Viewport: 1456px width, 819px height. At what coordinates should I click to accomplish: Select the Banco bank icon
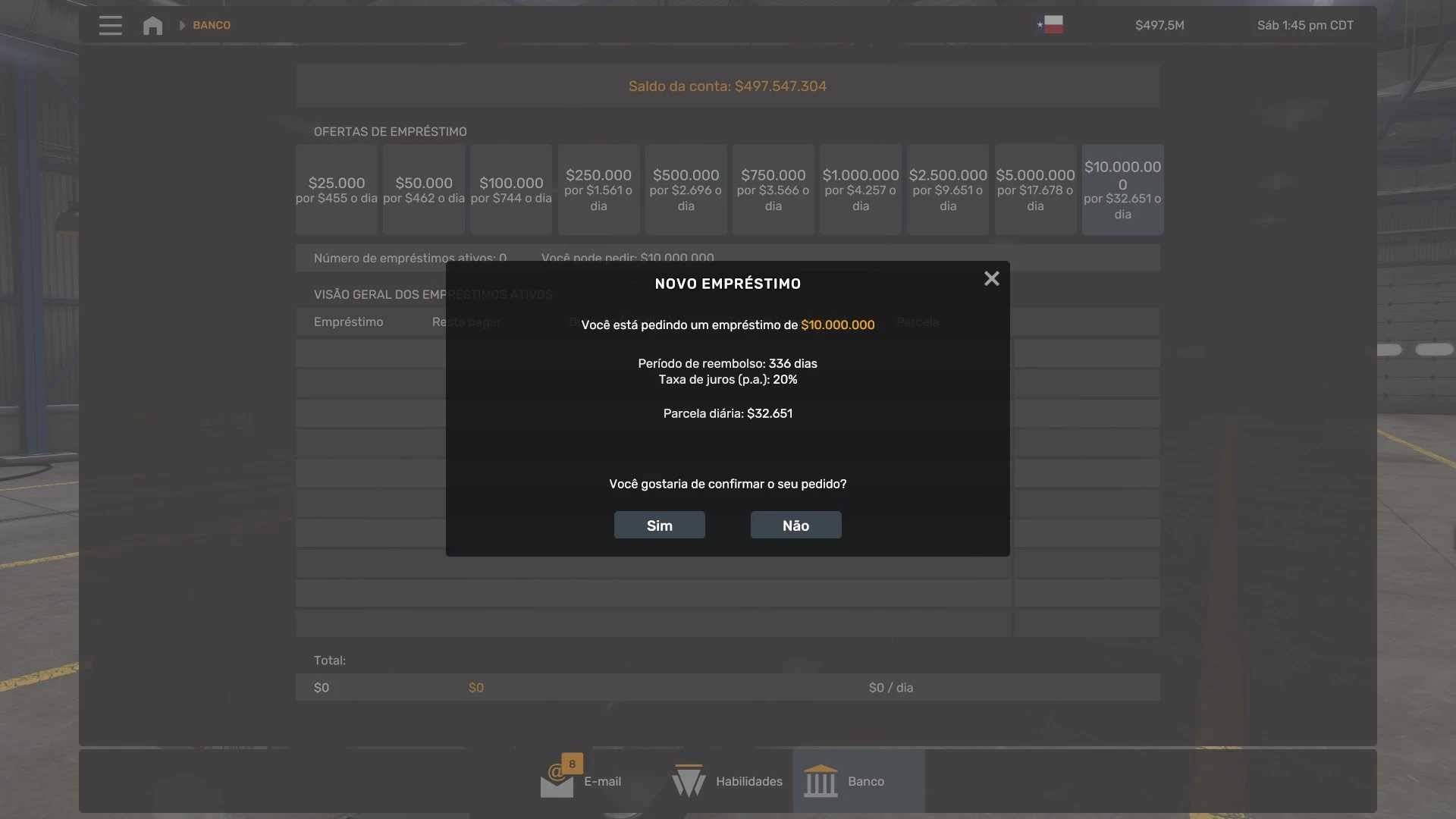[x=821, y=781]
